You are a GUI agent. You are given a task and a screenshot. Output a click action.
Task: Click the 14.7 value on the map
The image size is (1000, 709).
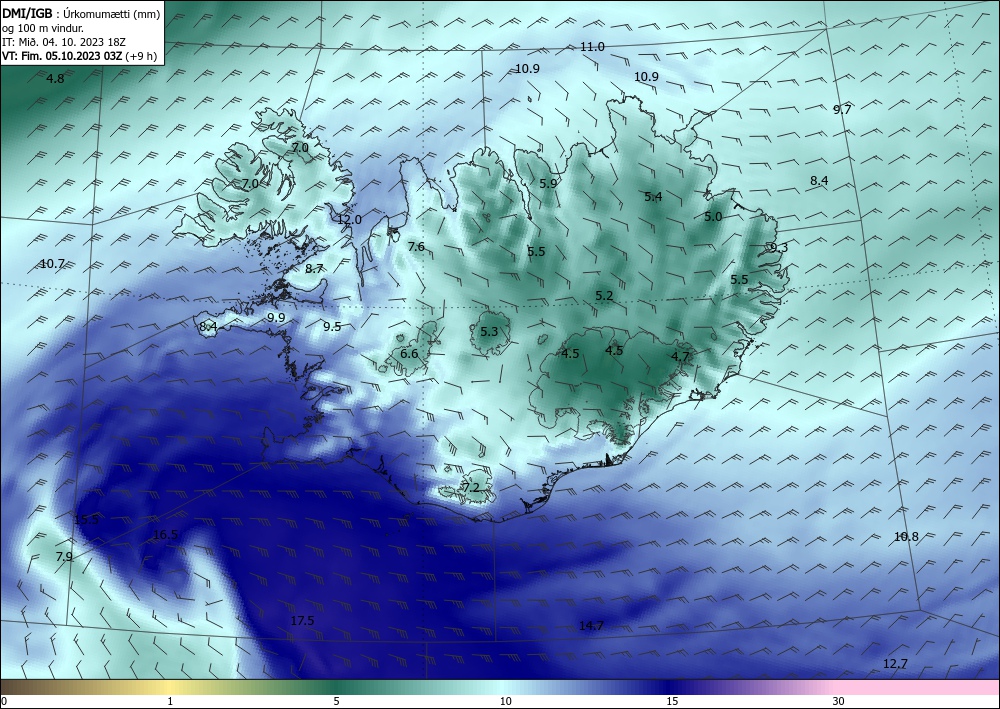(591, 625)
